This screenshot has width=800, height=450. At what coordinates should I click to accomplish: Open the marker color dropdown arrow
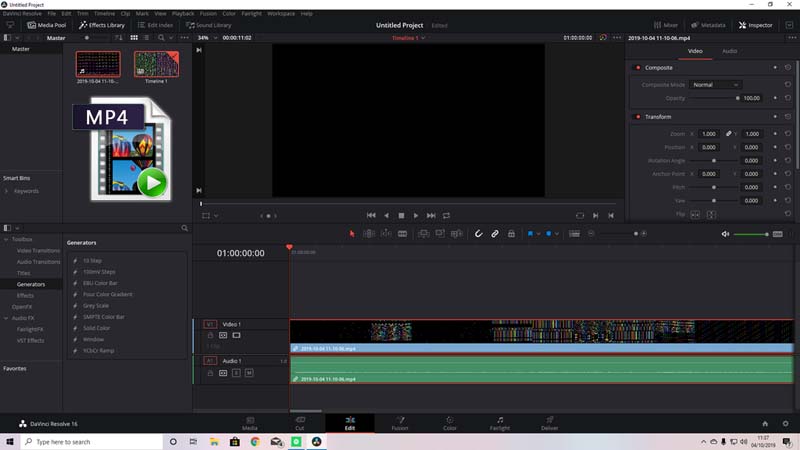(x=557, y=234)
